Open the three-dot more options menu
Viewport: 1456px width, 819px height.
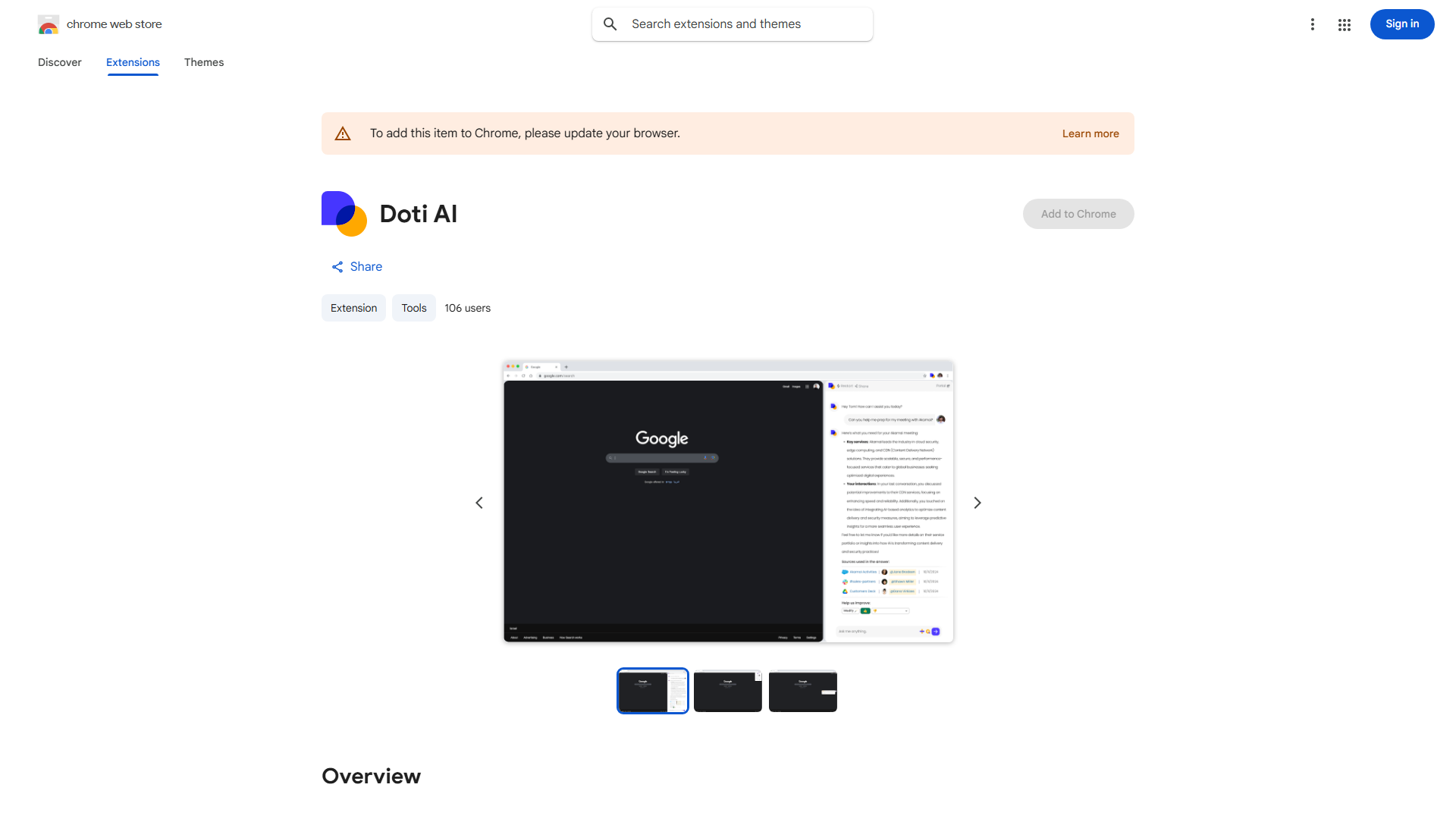tap(1312, 24)
